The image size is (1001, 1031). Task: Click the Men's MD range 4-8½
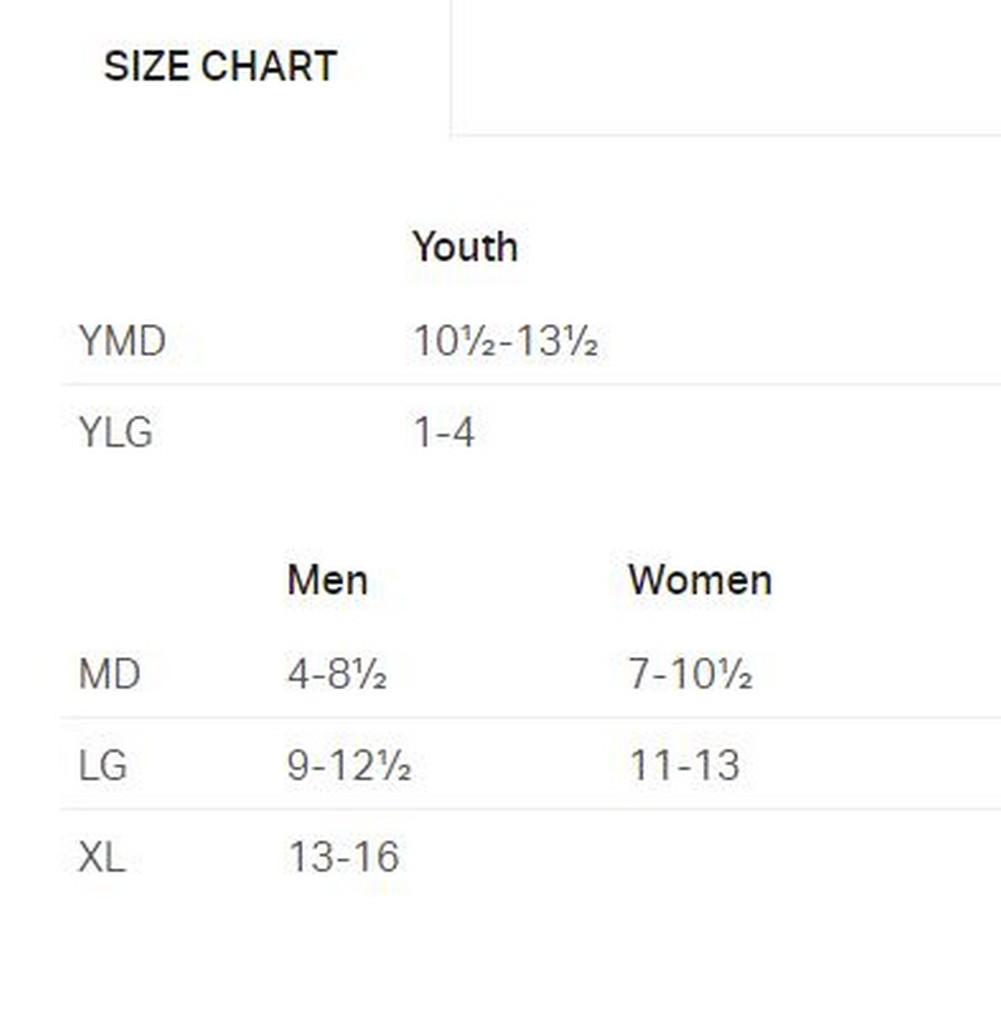337,675
